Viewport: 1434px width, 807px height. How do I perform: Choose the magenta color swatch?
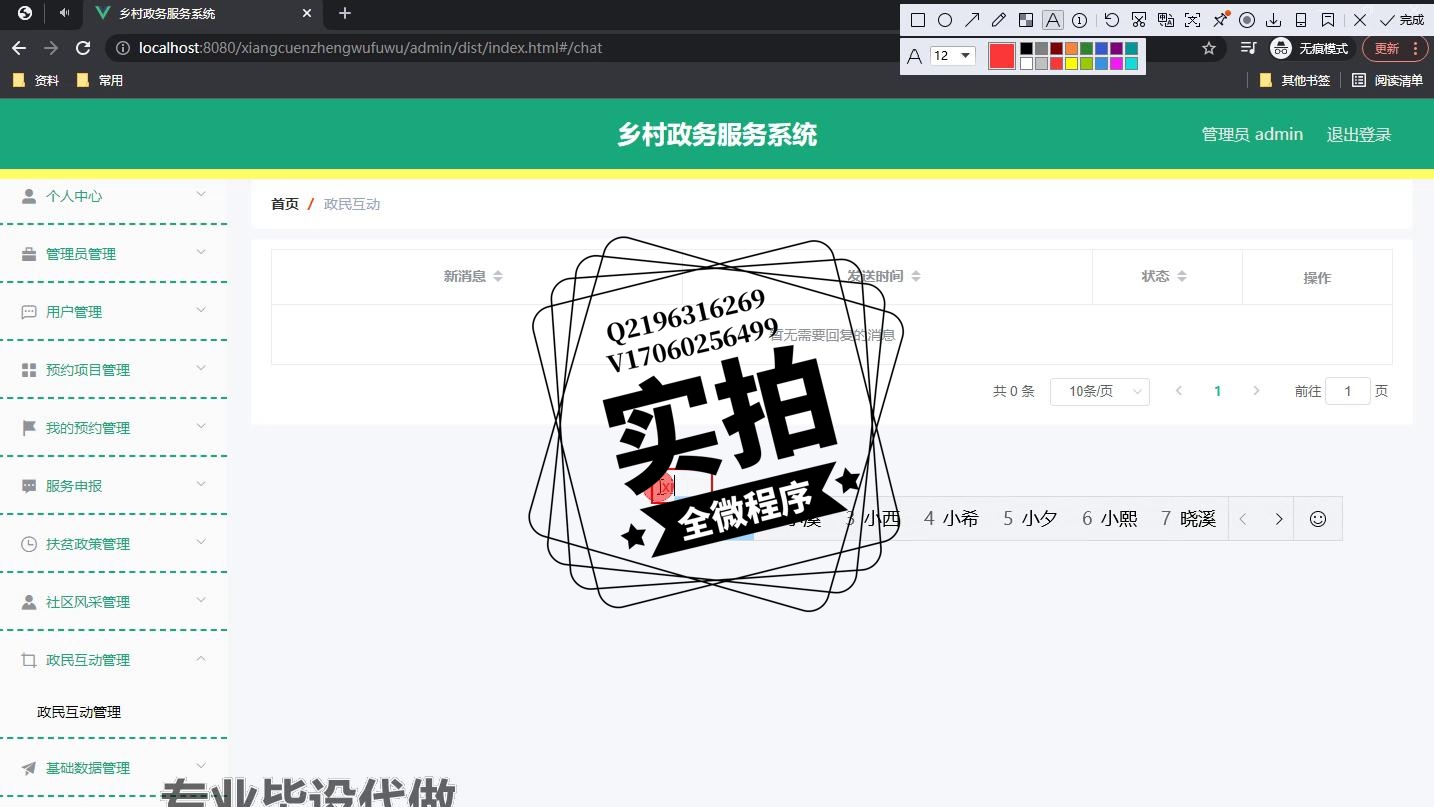point(1116,64)
